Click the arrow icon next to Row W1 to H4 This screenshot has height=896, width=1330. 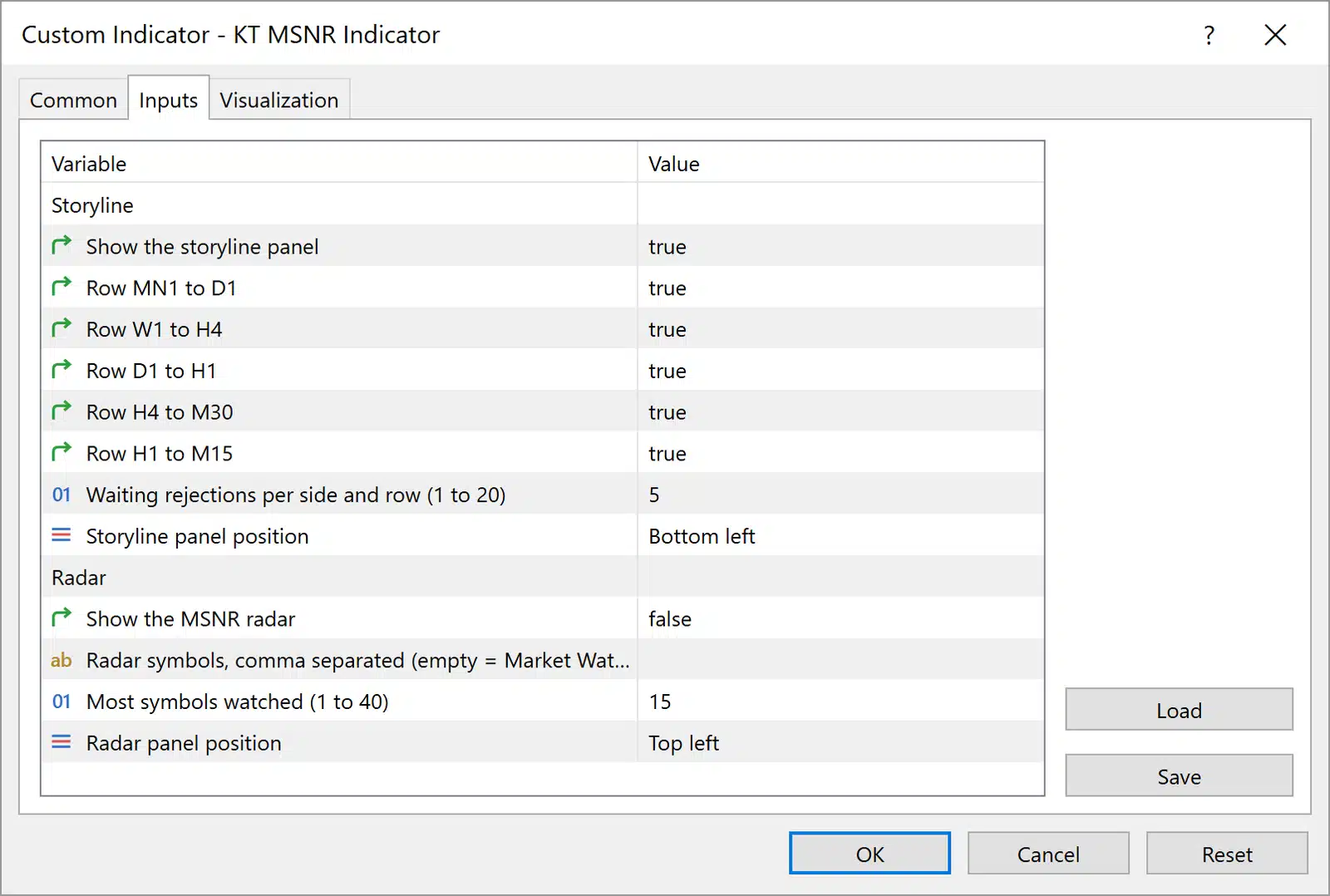(62, 328)
